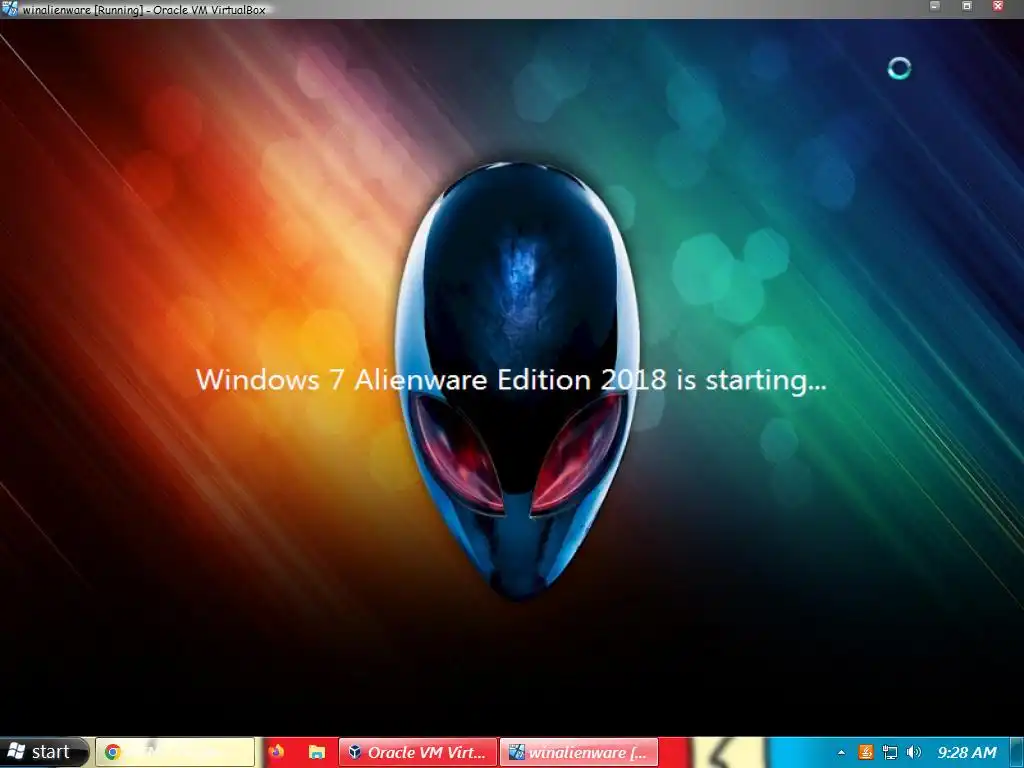Open the file manager folder icon
The image size is (1024, 768).
(x=317, y=752)
